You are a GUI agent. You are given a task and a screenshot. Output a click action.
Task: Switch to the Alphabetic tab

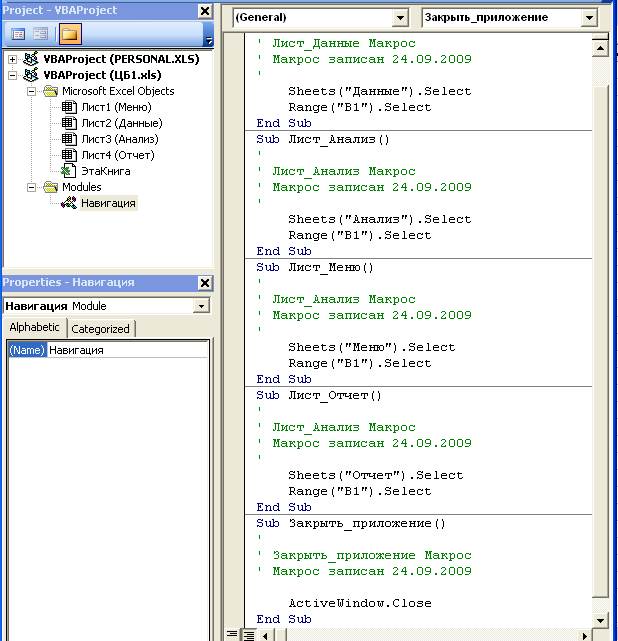pos(34,327)
